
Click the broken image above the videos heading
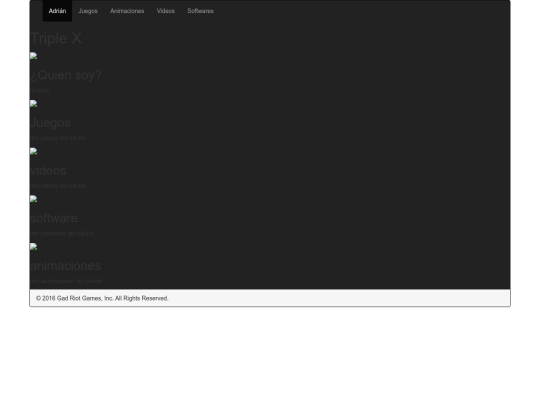pyautogui.click(x=34, y=152)
